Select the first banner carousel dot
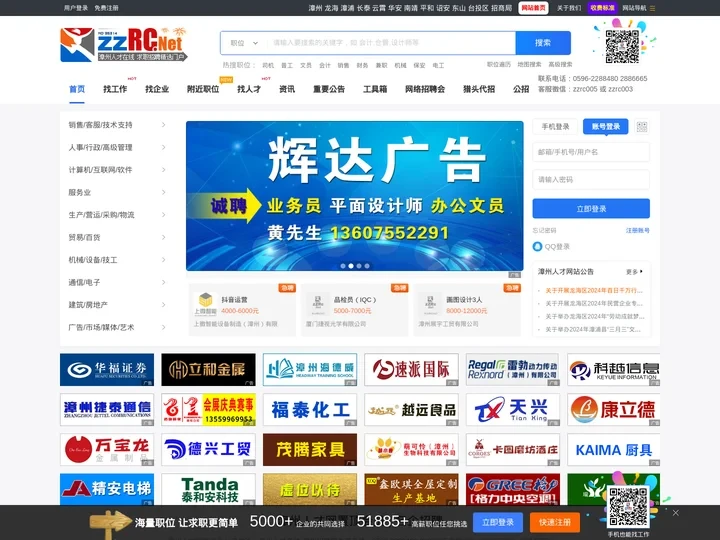 point(343,266)
